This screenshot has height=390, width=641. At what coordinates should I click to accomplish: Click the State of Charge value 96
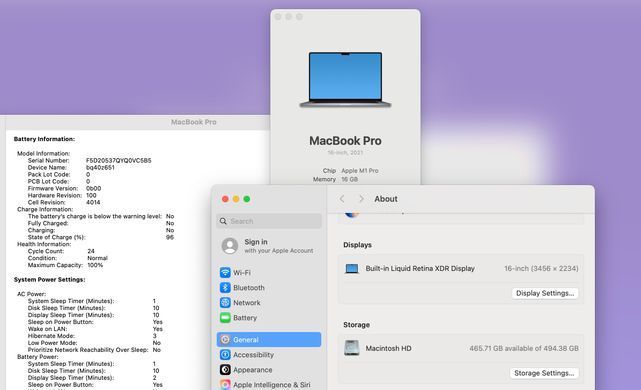pos(170,237)
